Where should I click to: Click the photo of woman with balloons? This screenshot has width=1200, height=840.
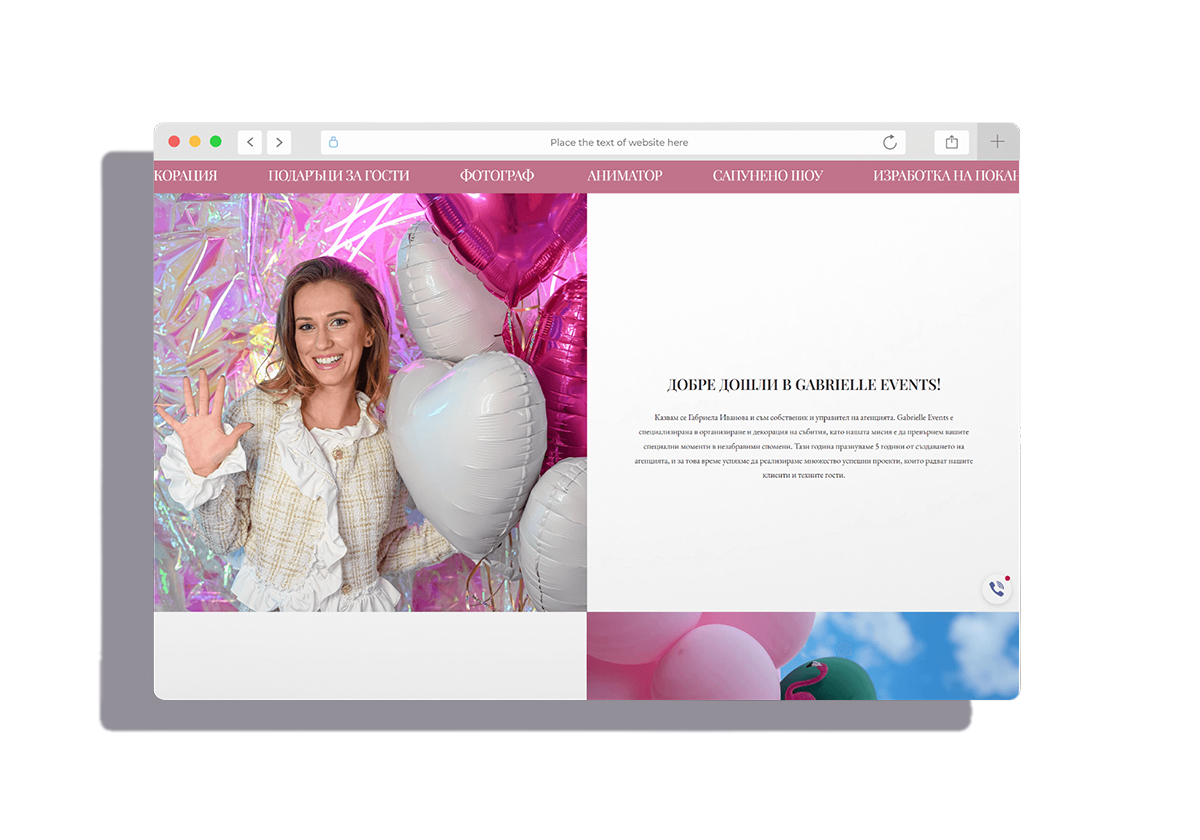pyautogui.click(x=370, y=402)
